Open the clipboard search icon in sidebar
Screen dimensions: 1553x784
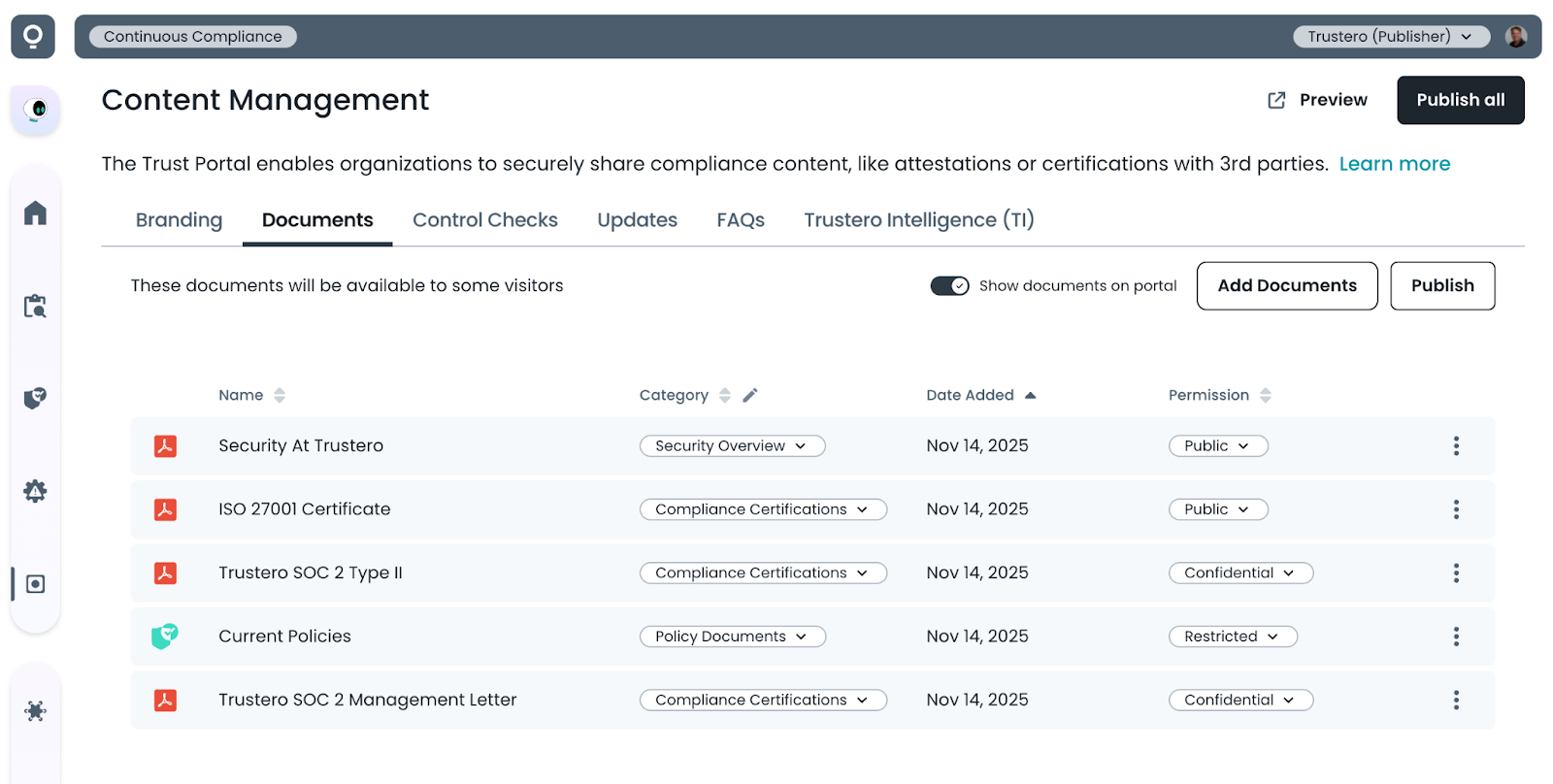35,307
